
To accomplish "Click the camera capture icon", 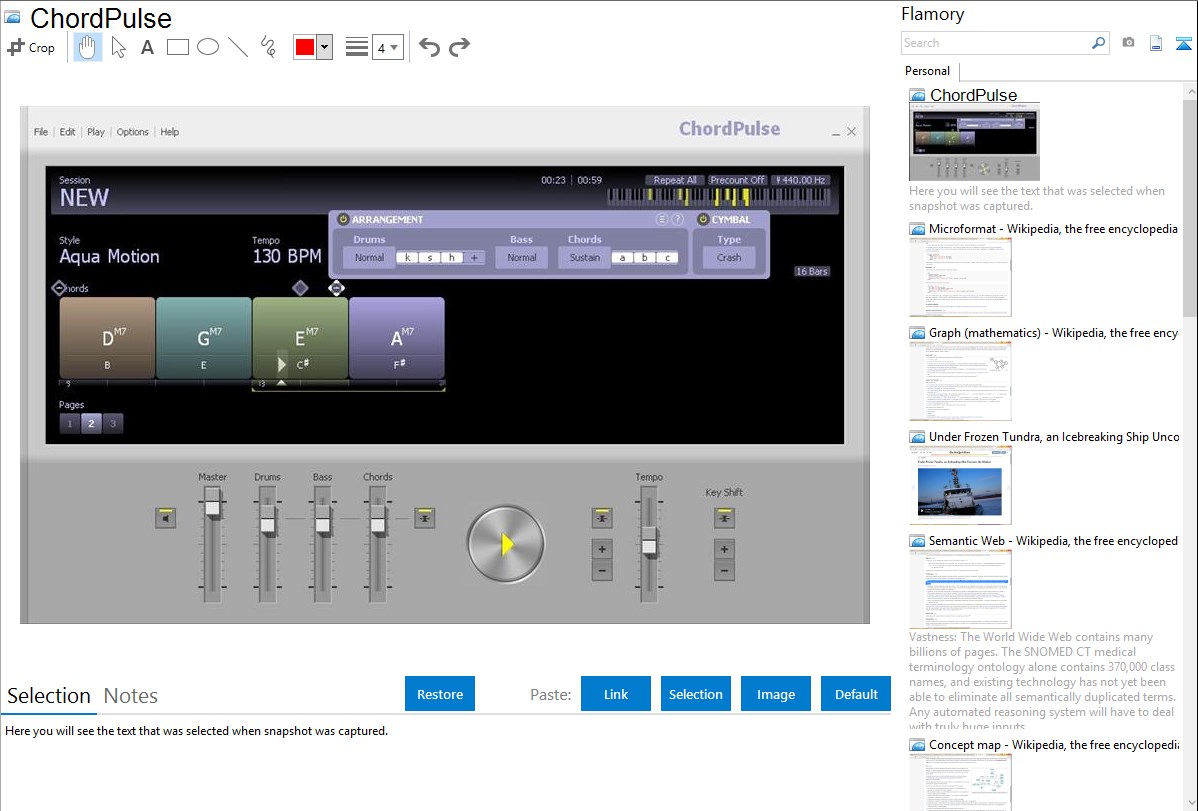I will tap(1128, 43).
